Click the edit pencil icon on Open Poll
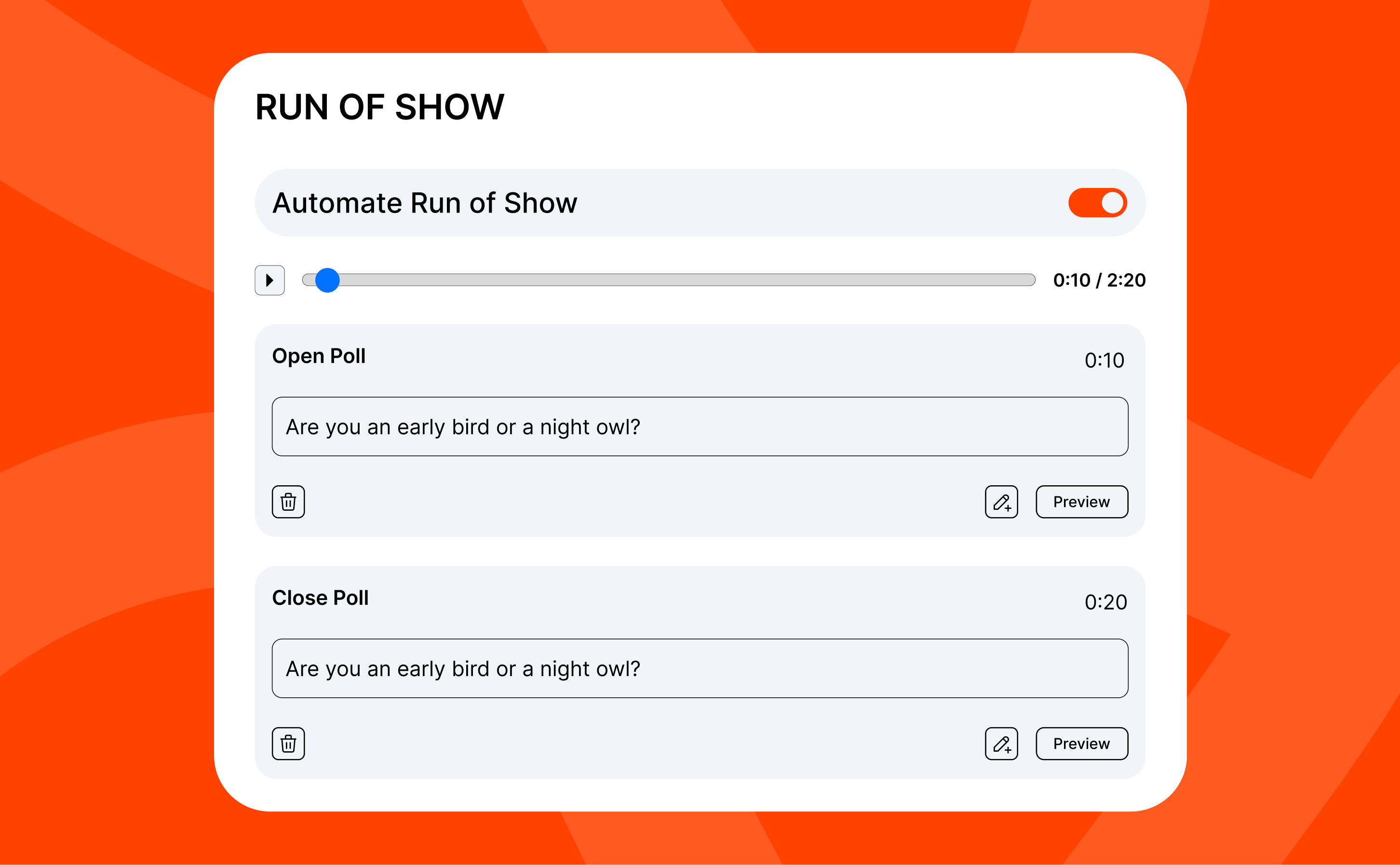This screenshot has height=865, width=1400. (x=1002, y=502)
